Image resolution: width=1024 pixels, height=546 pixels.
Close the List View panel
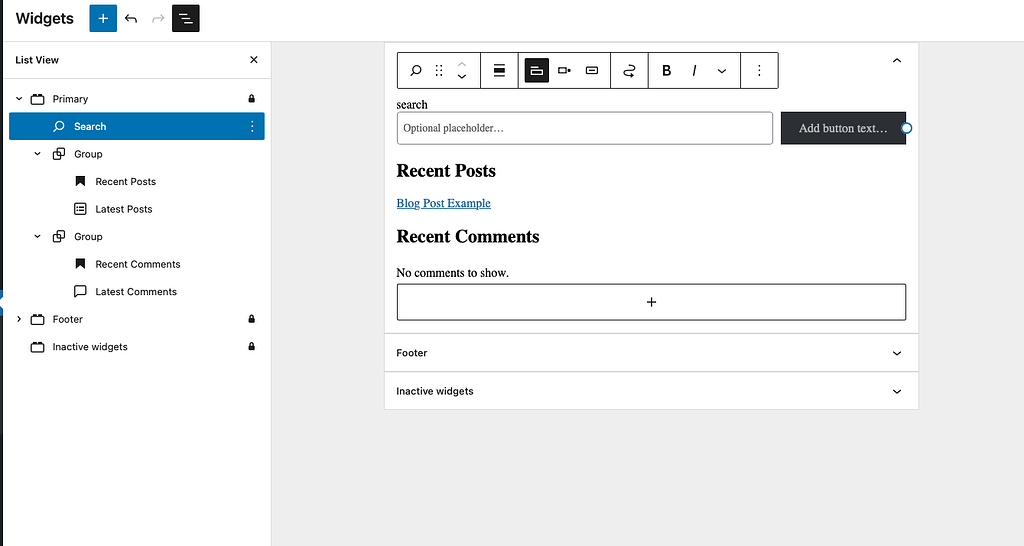(254, 59)
